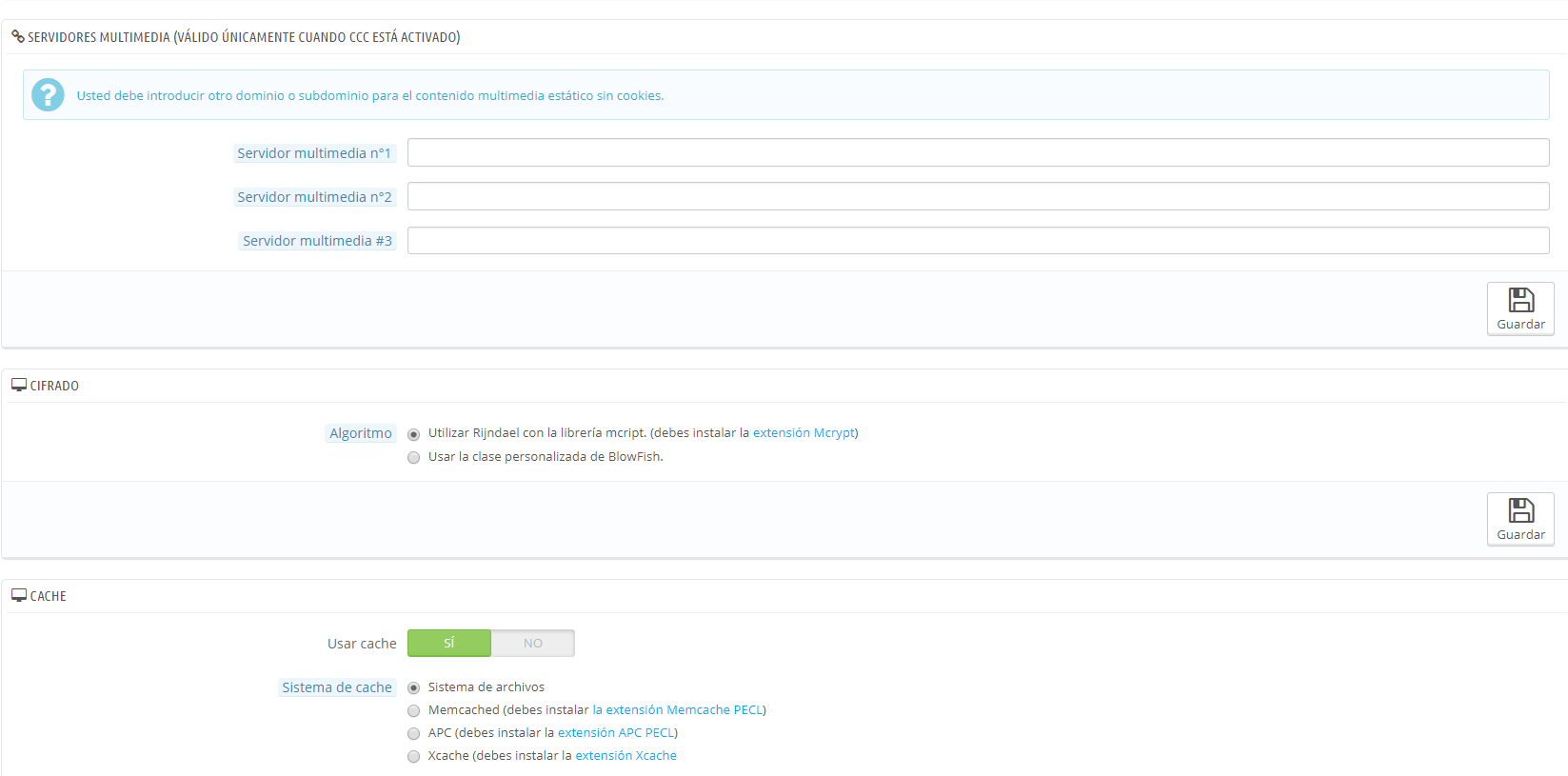Viewport: 1568px width, 776px height.
Task: Choose Sistema de archivos cache system
Action: [x=413, y=687]
